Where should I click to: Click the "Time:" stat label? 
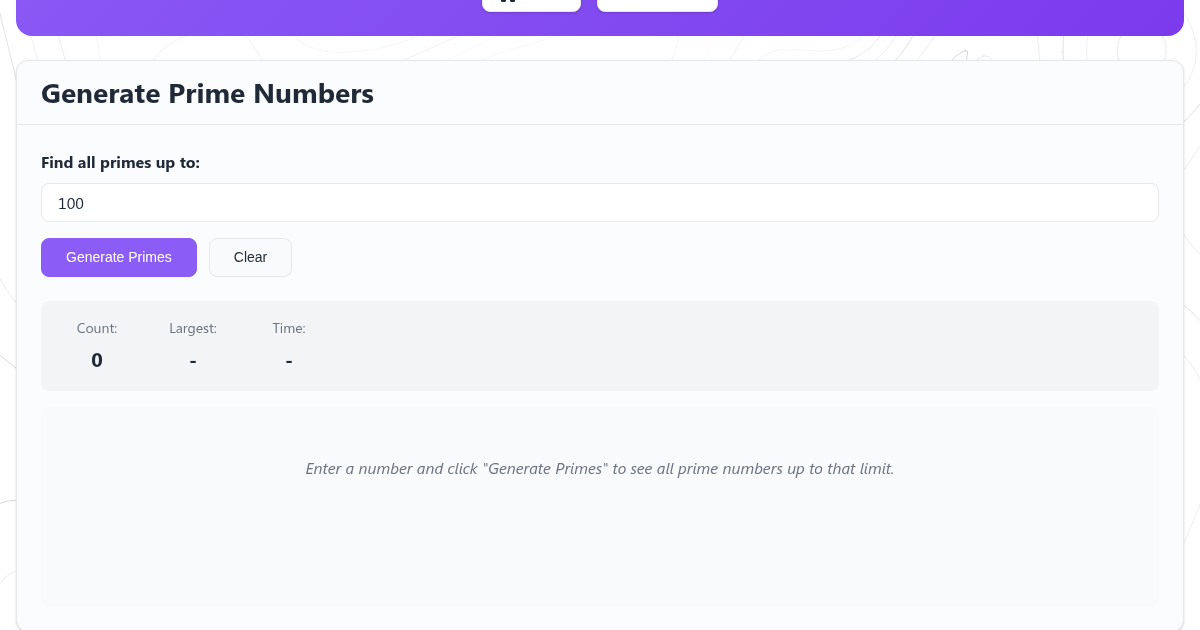click(289, 328)
